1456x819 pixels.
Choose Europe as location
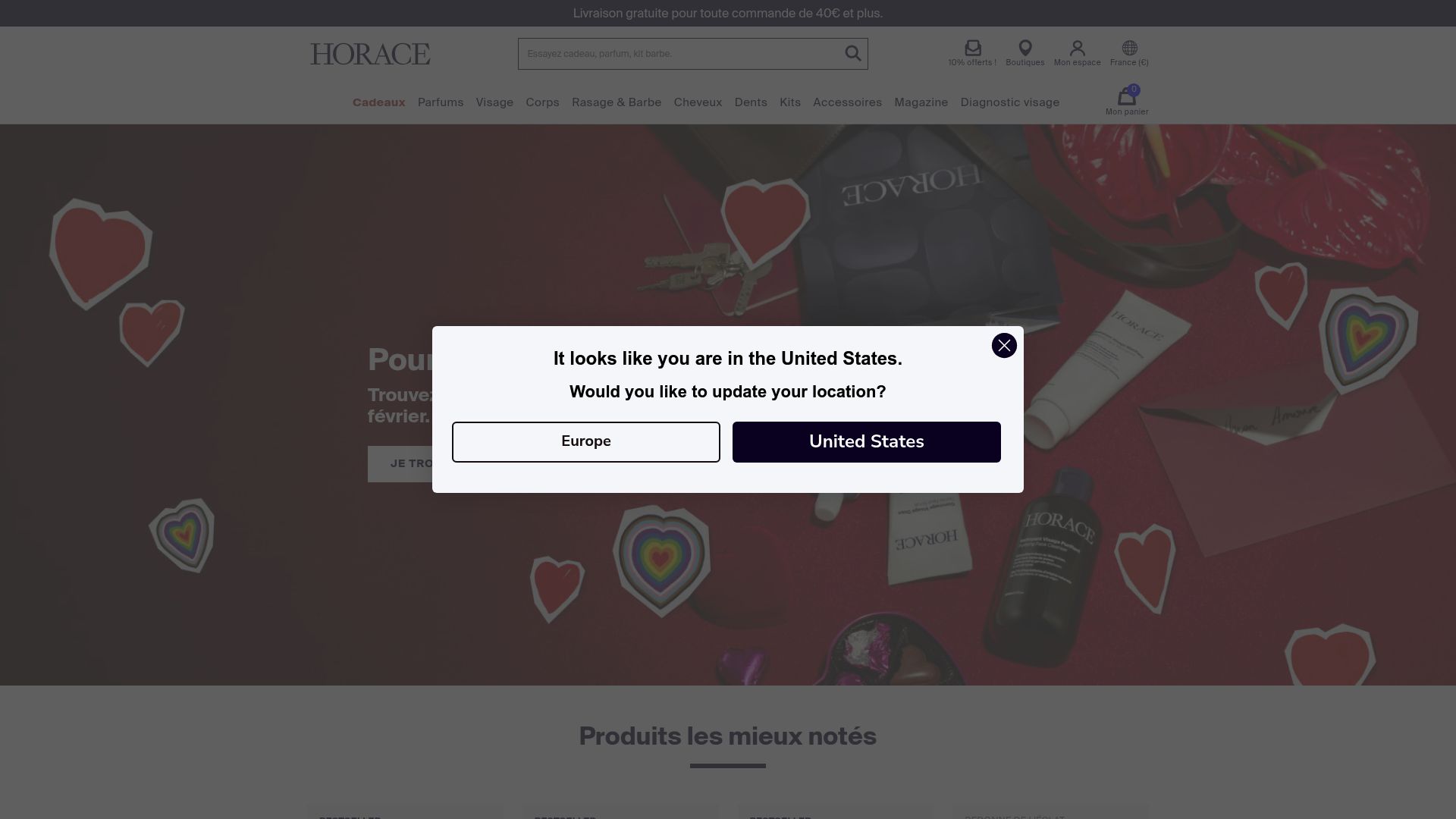click(586, 442)
